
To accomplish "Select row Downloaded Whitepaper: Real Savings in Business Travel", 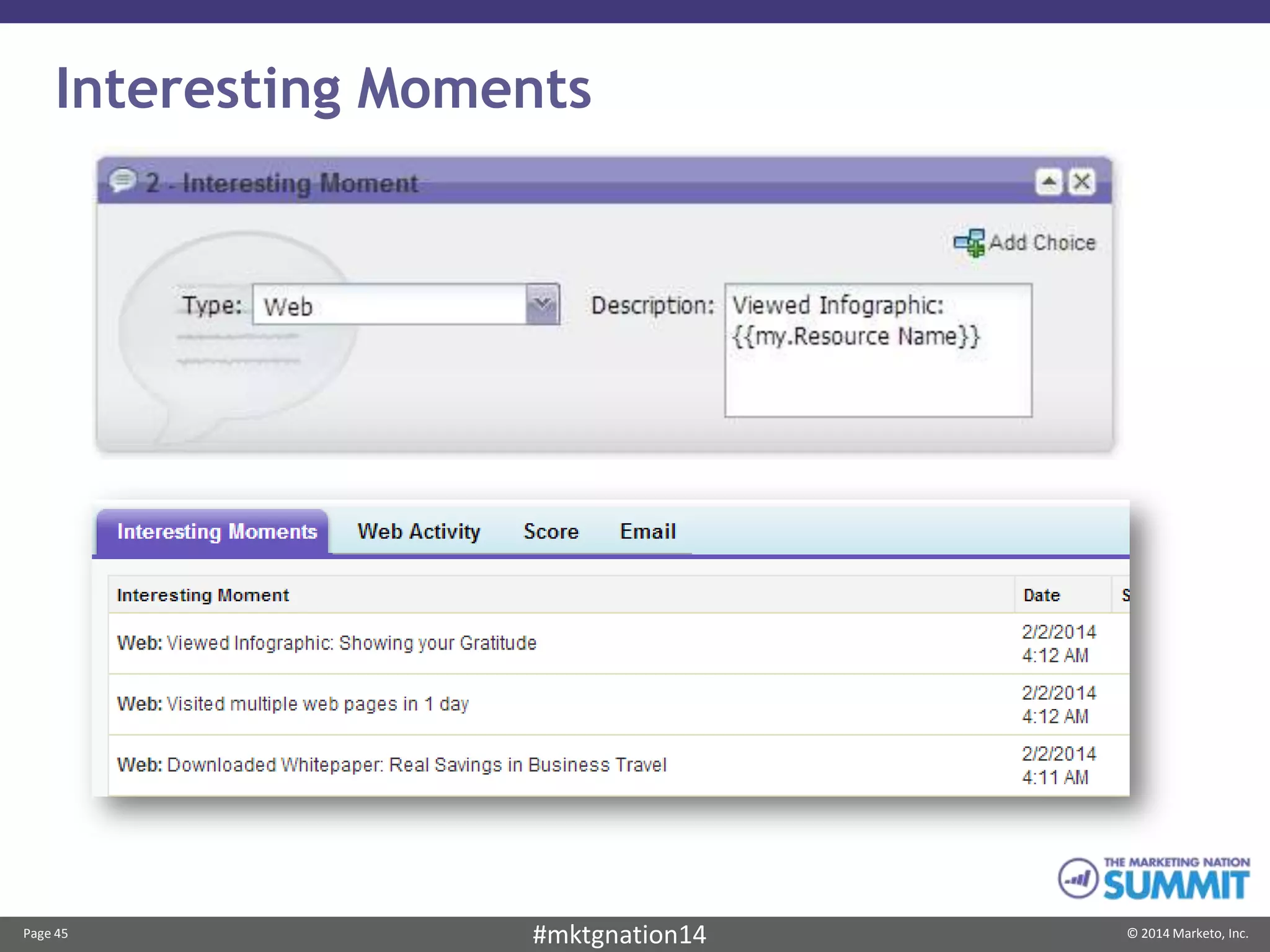I will 619,765.
